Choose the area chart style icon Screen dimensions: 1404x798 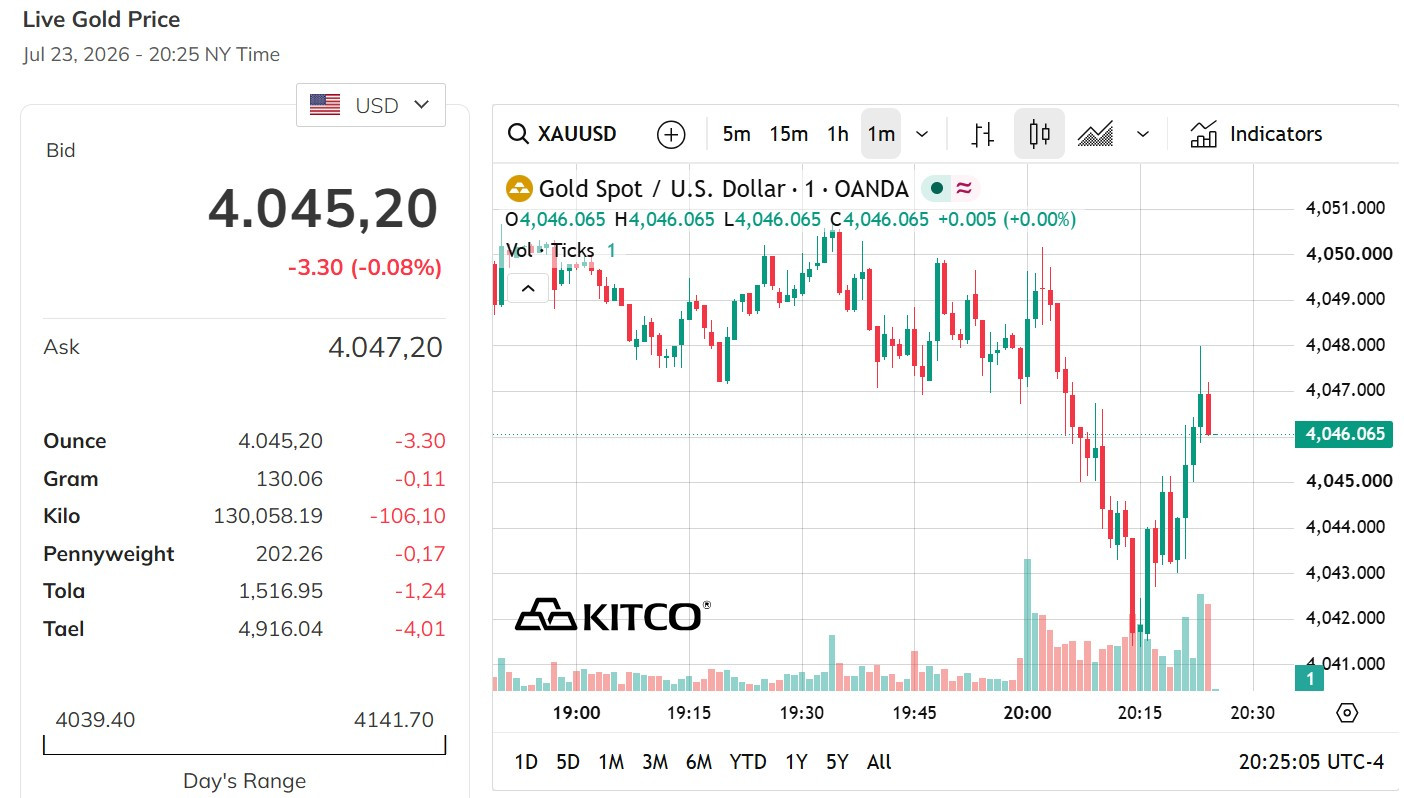click(1096, 134)
